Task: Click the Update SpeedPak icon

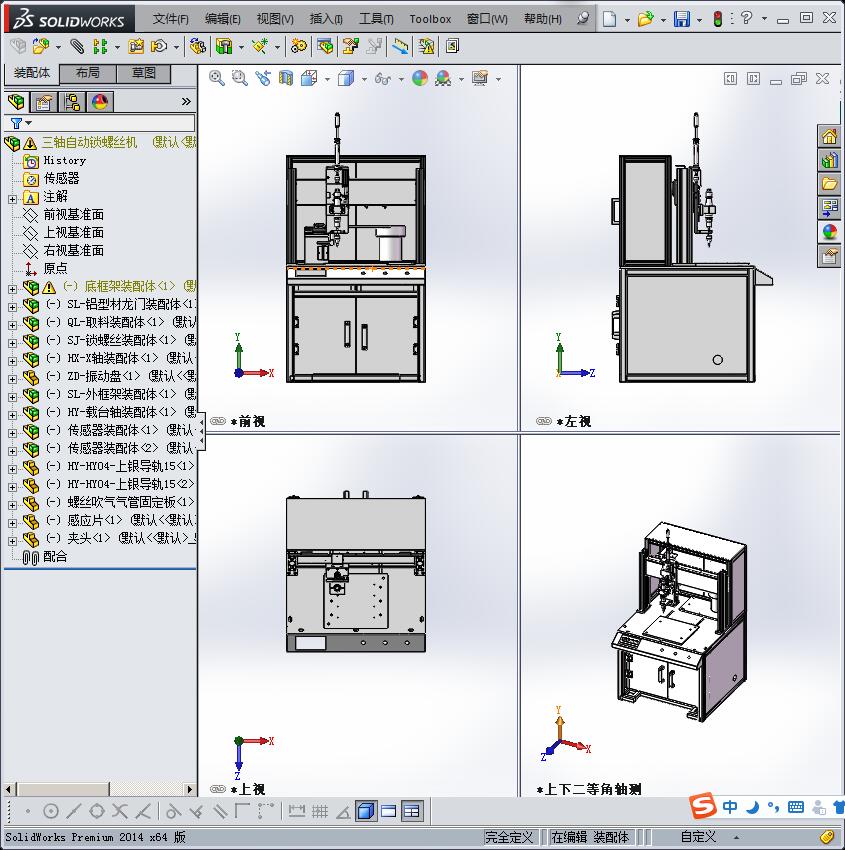Action: click(427, 47)
